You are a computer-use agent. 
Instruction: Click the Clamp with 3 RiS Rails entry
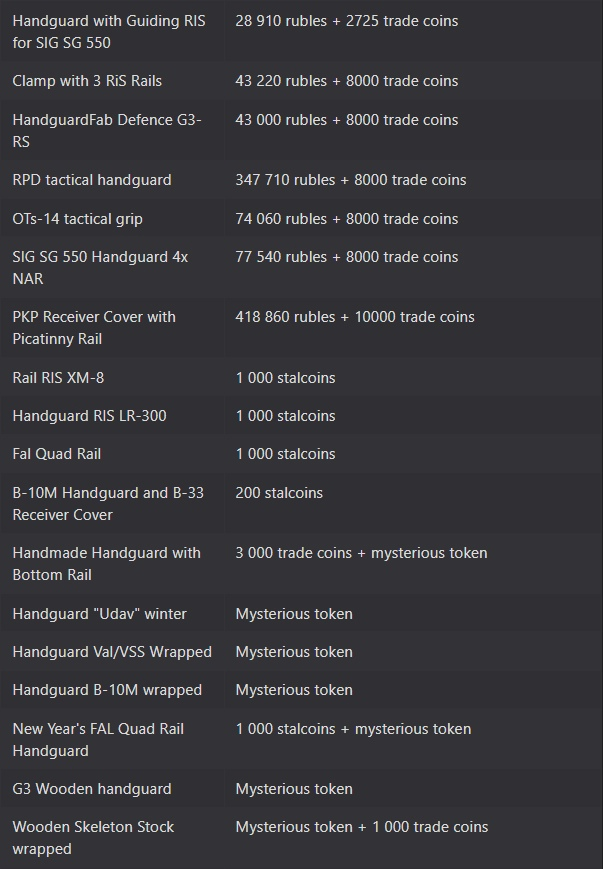[x=87, y=81]
